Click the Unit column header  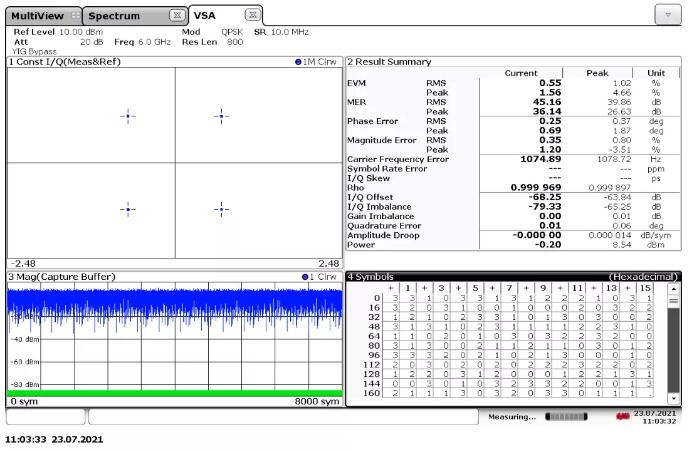coord(656,73)
